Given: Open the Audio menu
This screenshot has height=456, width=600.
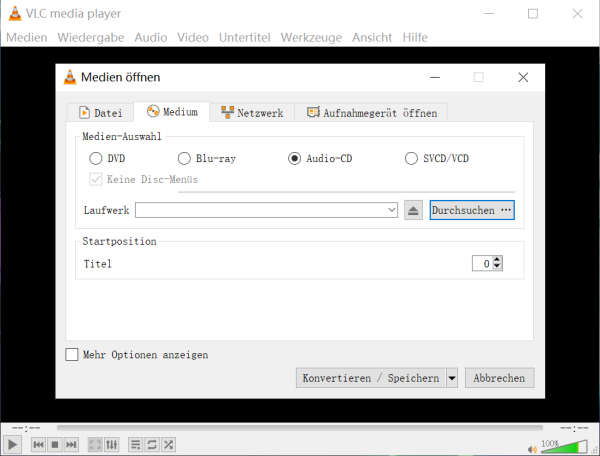Looking at the screenshot, I should 151,37.
